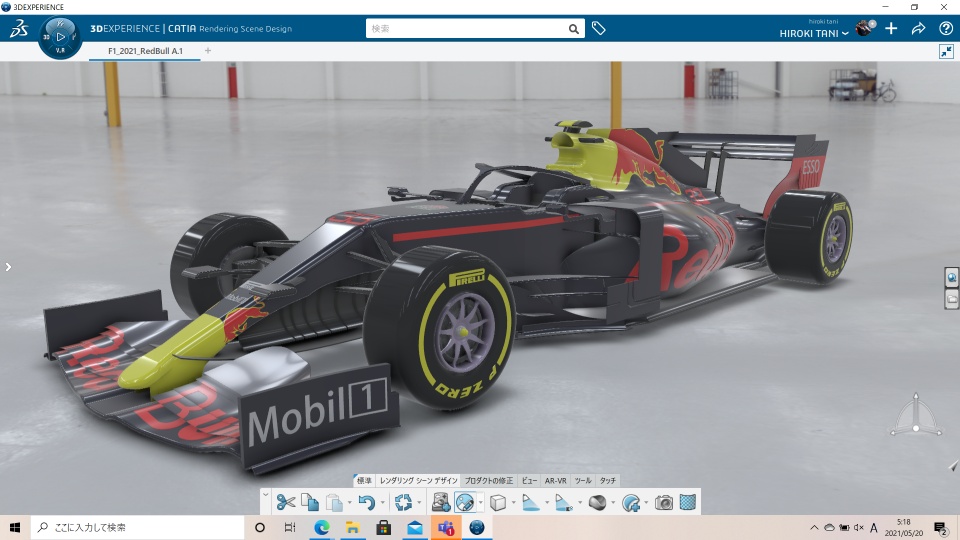960x540 pixels.
Task: Open the tag (6WTags) icon
Action: tap(598, 28)
